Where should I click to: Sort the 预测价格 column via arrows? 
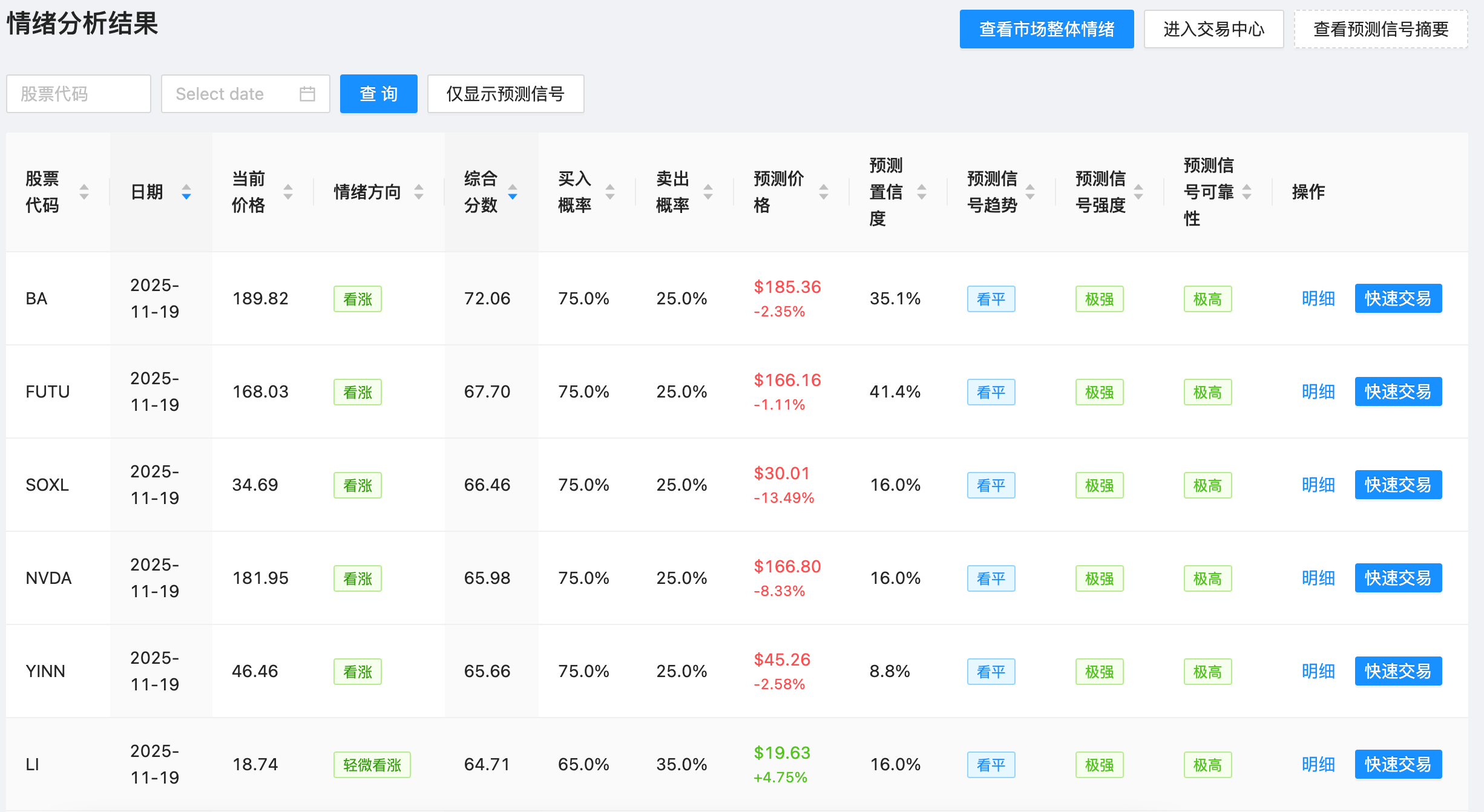pos(824,192)
